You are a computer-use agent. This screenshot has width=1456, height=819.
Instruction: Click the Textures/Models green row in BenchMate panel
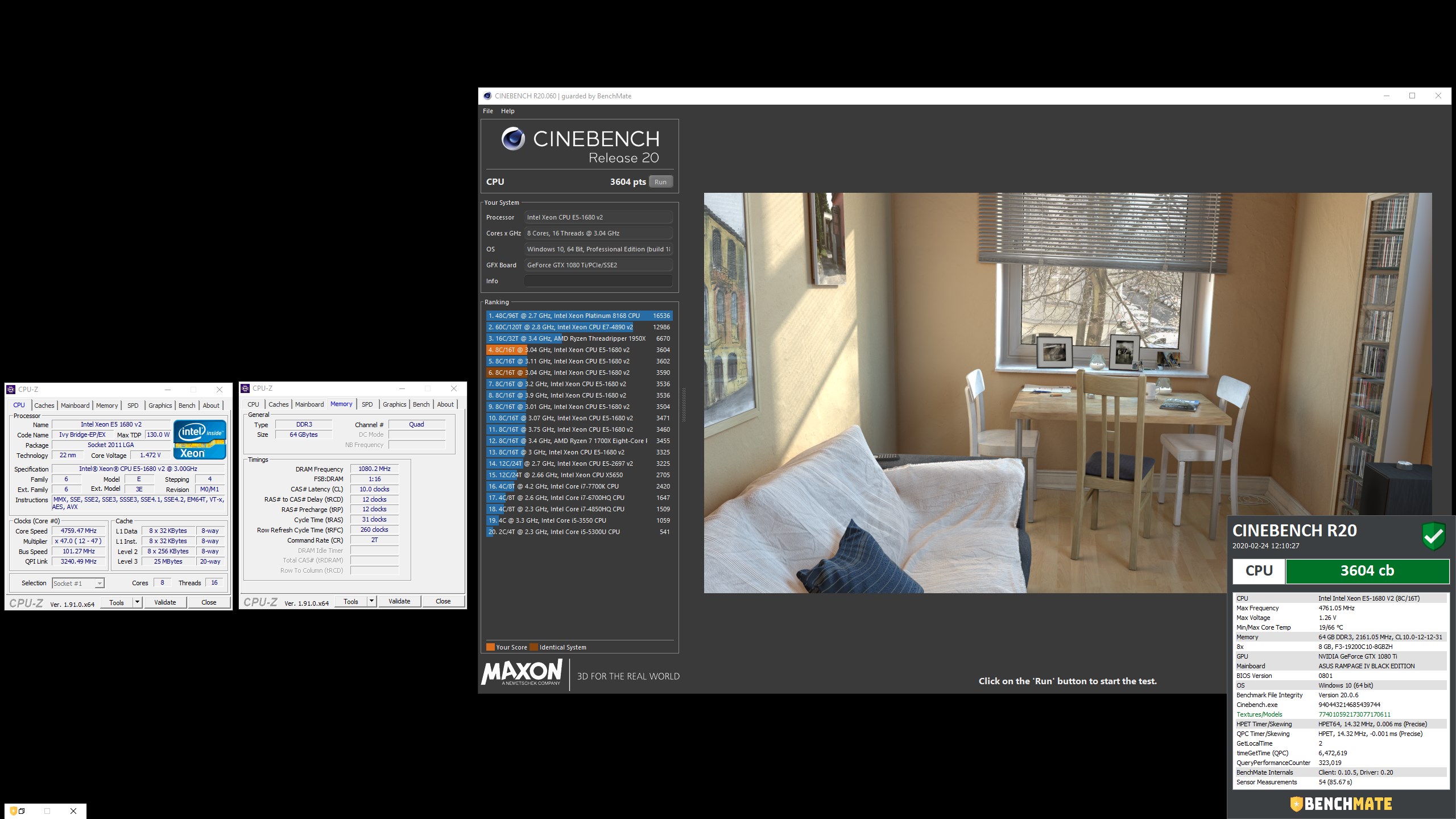point(1341,714)
